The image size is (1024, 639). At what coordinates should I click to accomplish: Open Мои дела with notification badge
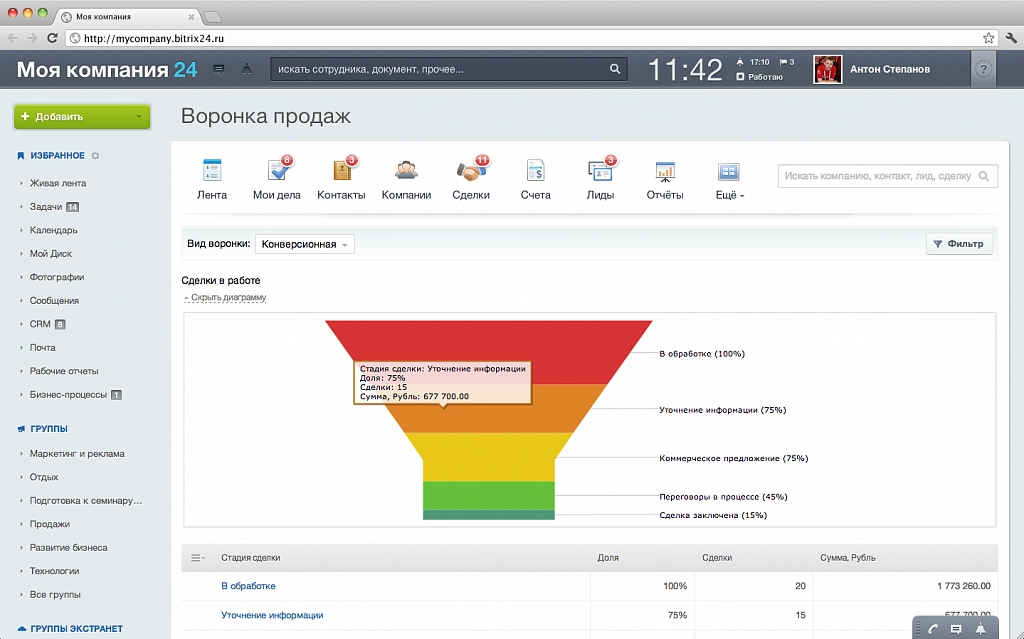click(277, 170)
